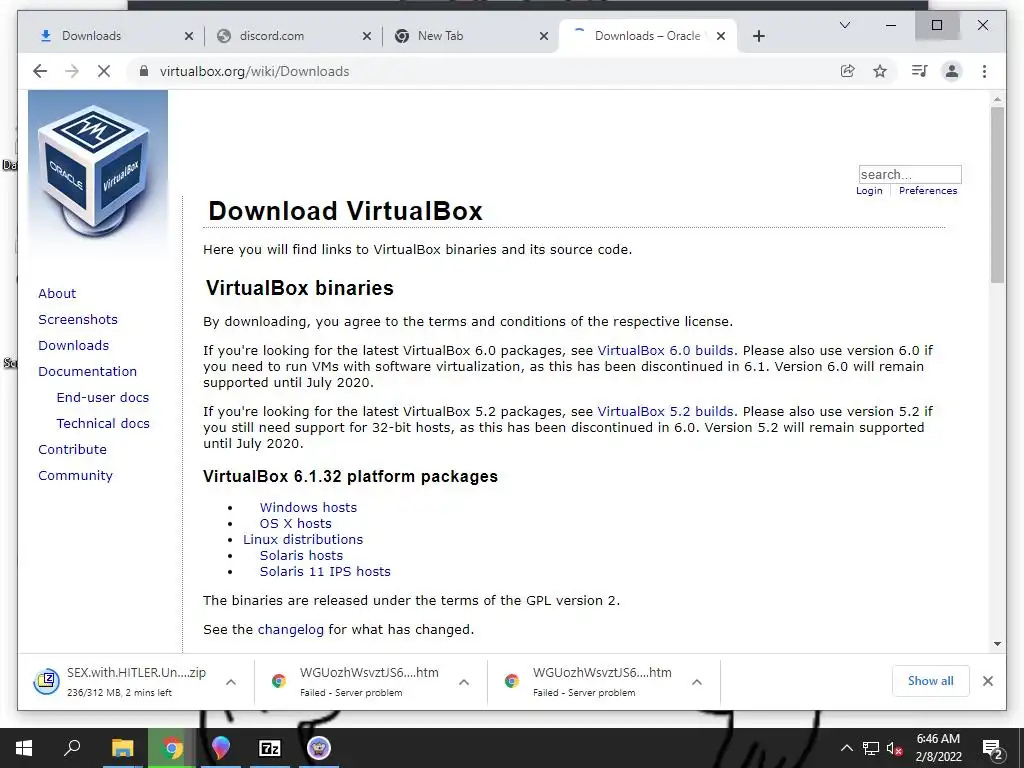Open File Explorer from the taskbar
The width and height of the screenshot is (1024, 768).
point(122,748)
